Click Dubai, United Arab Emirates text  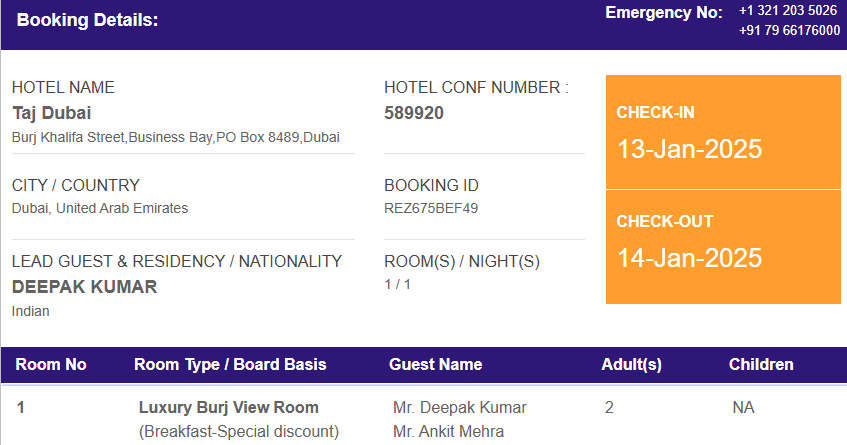pos(100,208)
